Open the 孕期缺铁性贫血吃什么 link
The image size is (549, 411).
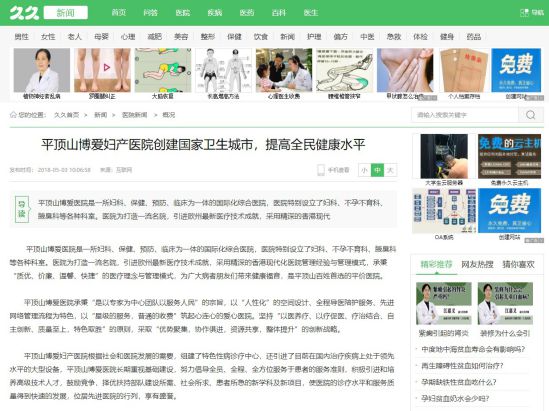pyautogui.click(x=459, y=382)
